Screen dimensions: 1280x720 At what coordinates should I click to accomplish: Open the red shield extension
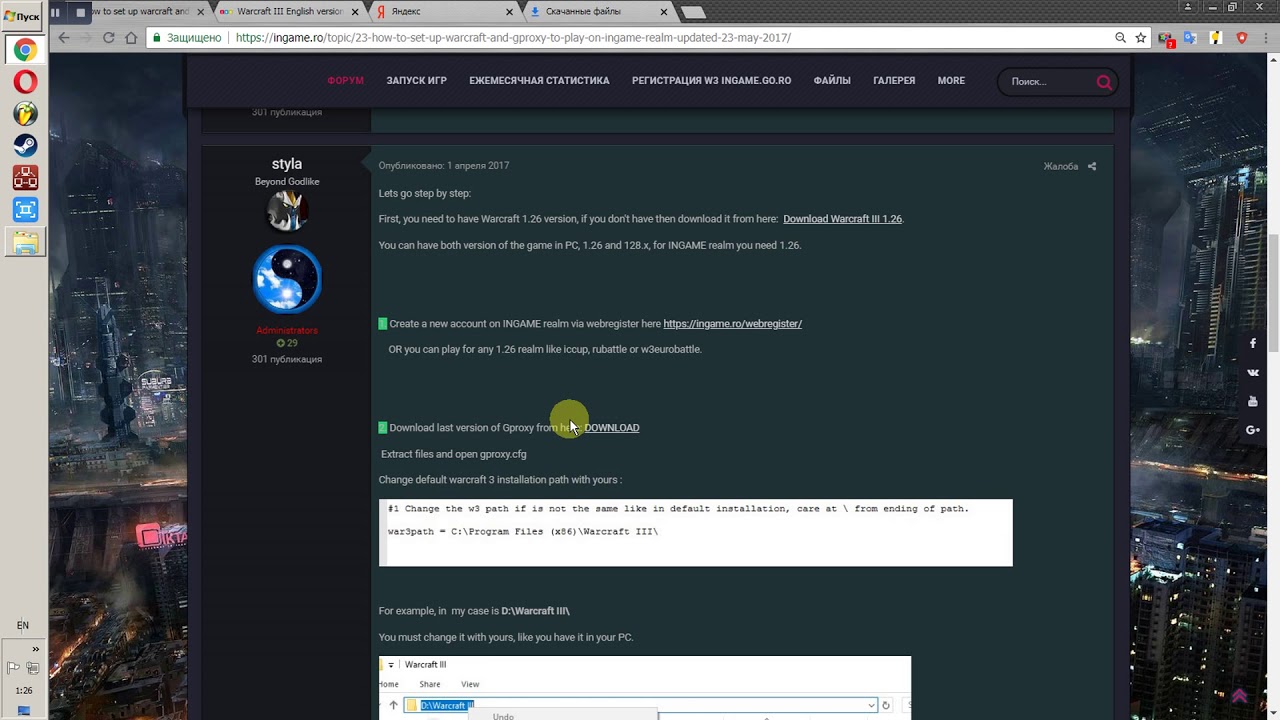click(x=1242, y=38)
